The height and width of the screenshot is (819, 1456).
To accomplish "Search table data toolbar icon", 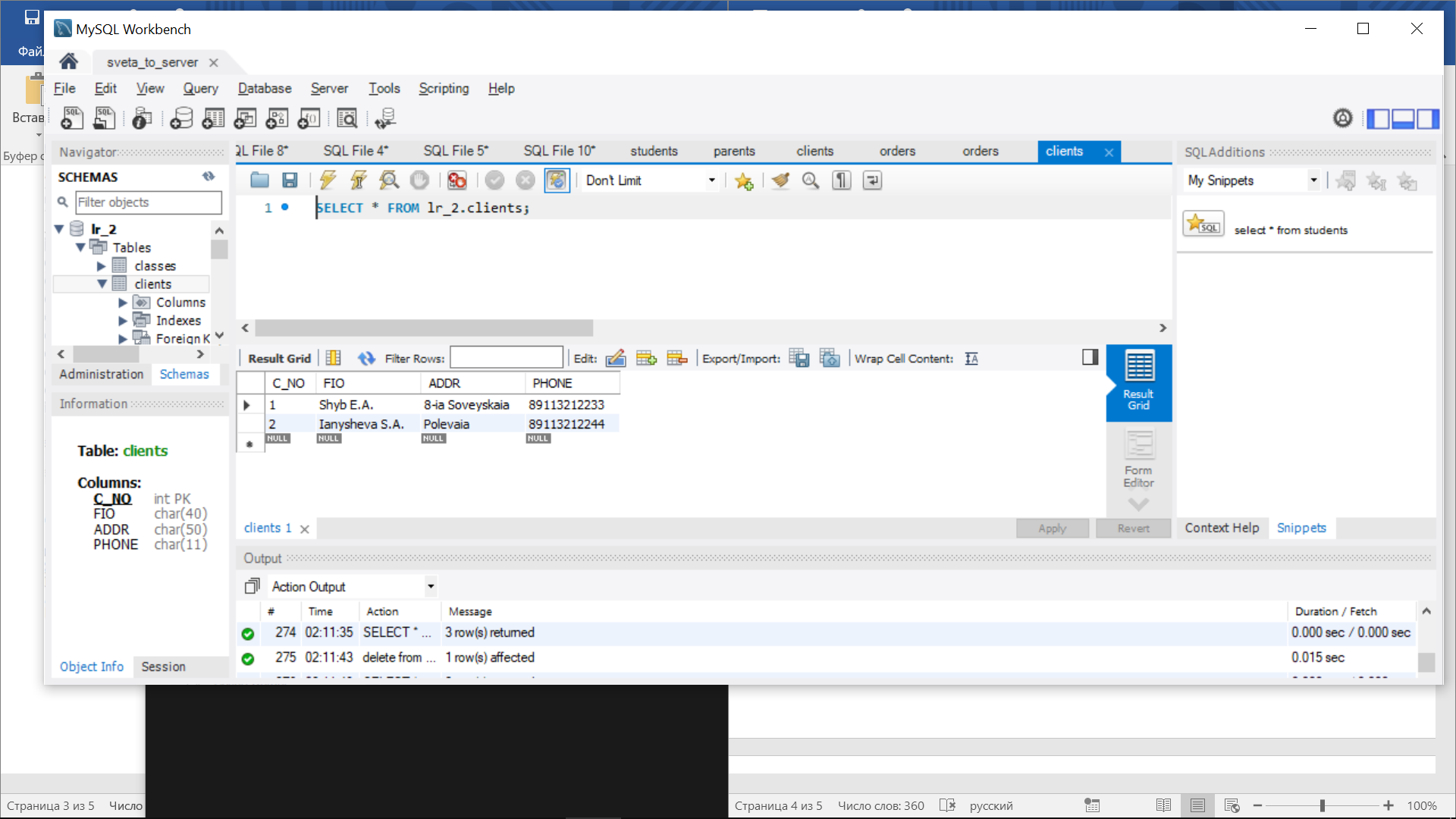I will pyautogui.click(x=347, y=118).
